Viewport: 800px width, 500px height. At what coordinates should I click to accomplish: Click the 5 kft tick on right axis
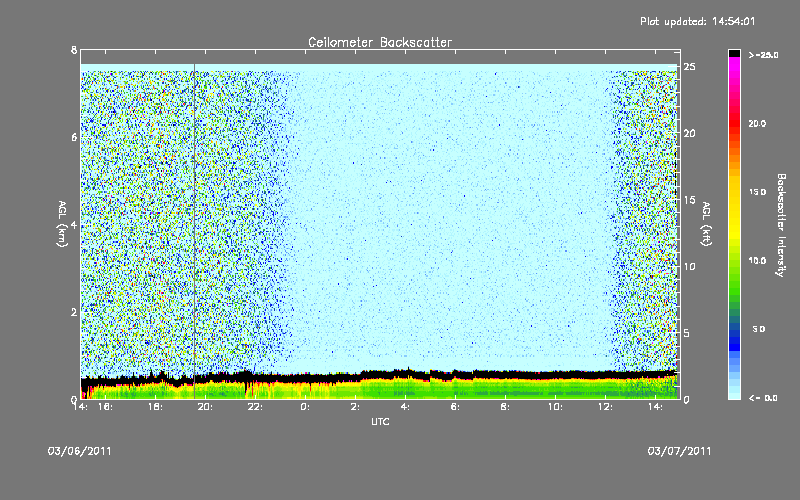[687, 333]
